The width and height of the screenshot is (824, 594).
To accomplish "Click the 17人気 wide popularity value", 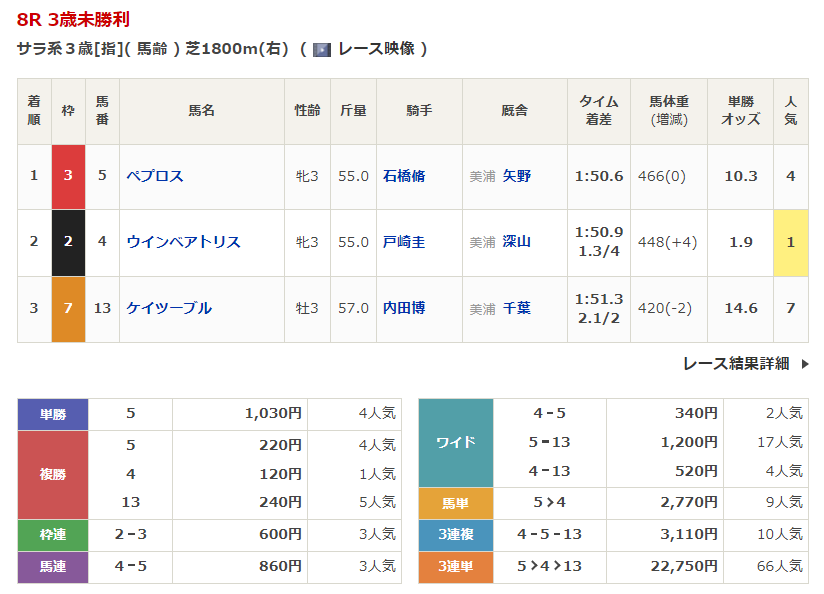I will point(780,443).
